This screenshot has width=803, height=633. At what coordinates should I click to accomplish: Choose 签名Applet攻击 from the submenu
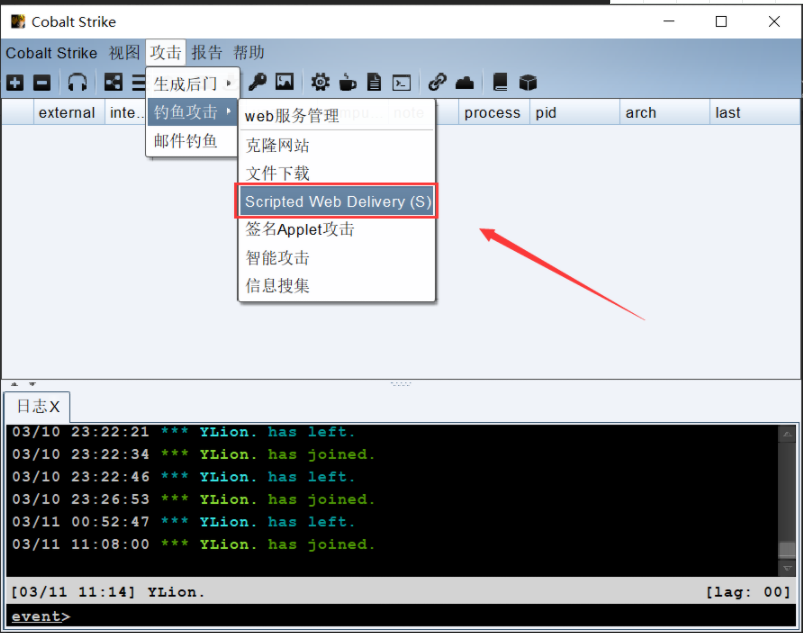click(337, 229)
